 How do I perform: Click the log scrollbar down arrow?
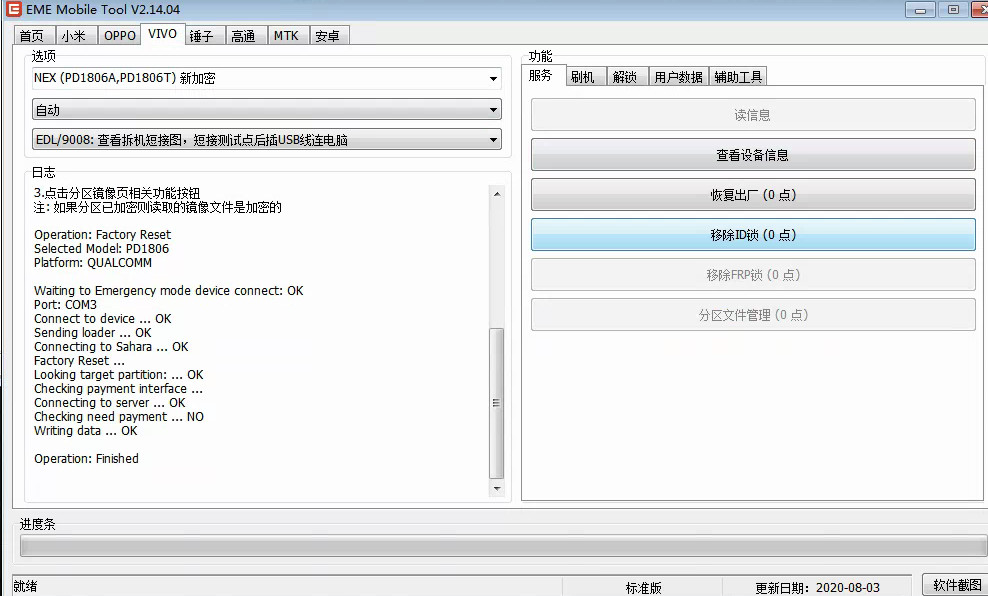pos(497,488)
